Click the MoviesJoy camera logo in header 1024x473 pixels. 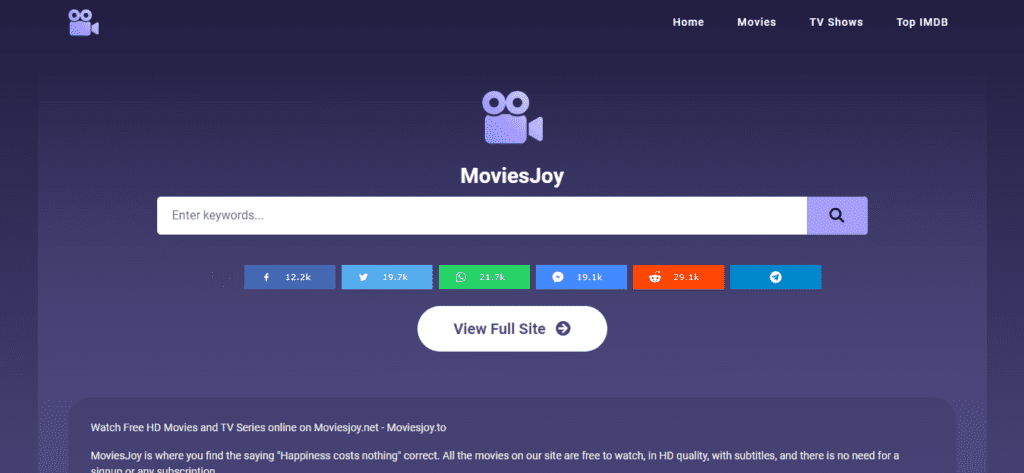tap(84, 22)
